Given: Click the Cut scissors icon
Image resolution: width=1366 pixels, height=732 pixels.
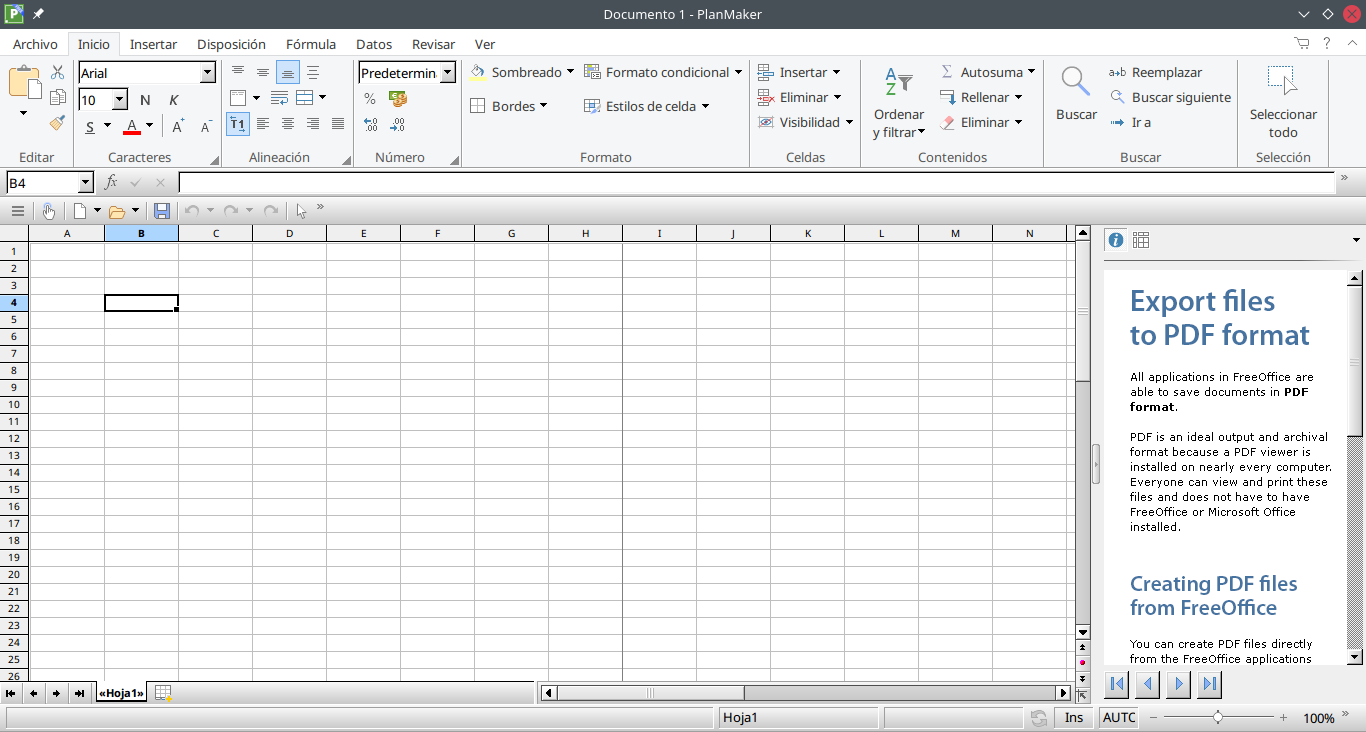Looking at the screenshot, I should coord(58,72).
